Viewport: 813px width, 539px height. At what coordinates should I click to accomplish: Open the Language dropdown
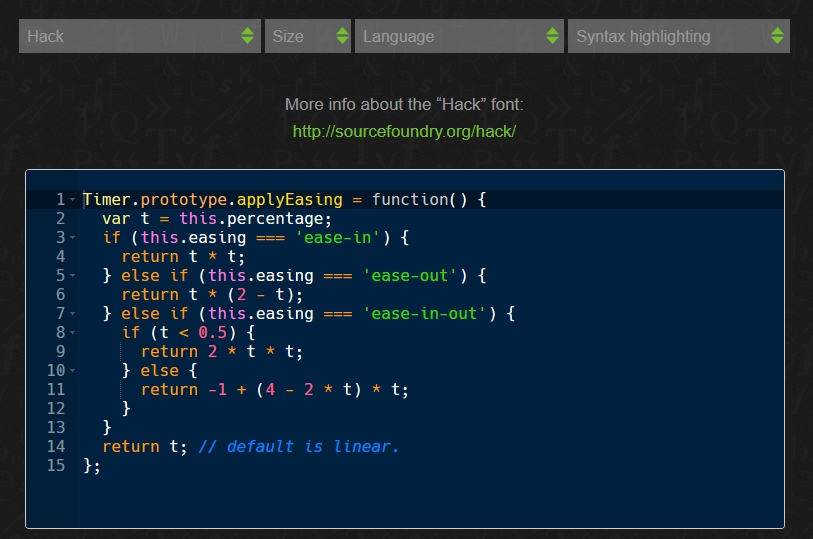pos(459,36)
